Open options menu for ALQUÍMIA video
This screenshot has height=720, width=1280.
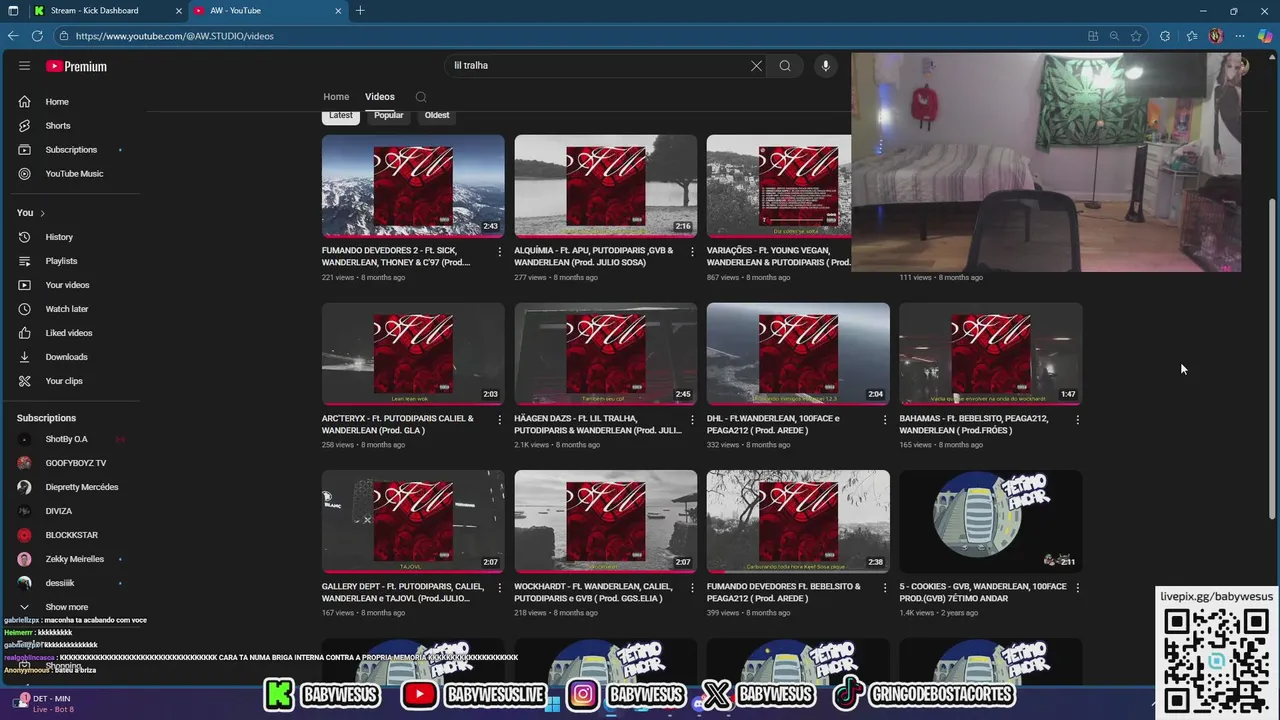[692, 252]
